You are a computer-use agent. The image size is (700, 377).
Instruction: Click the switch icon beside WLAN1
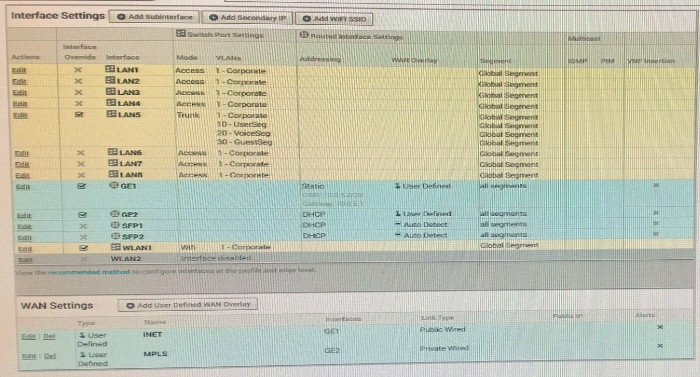[116, 247]
